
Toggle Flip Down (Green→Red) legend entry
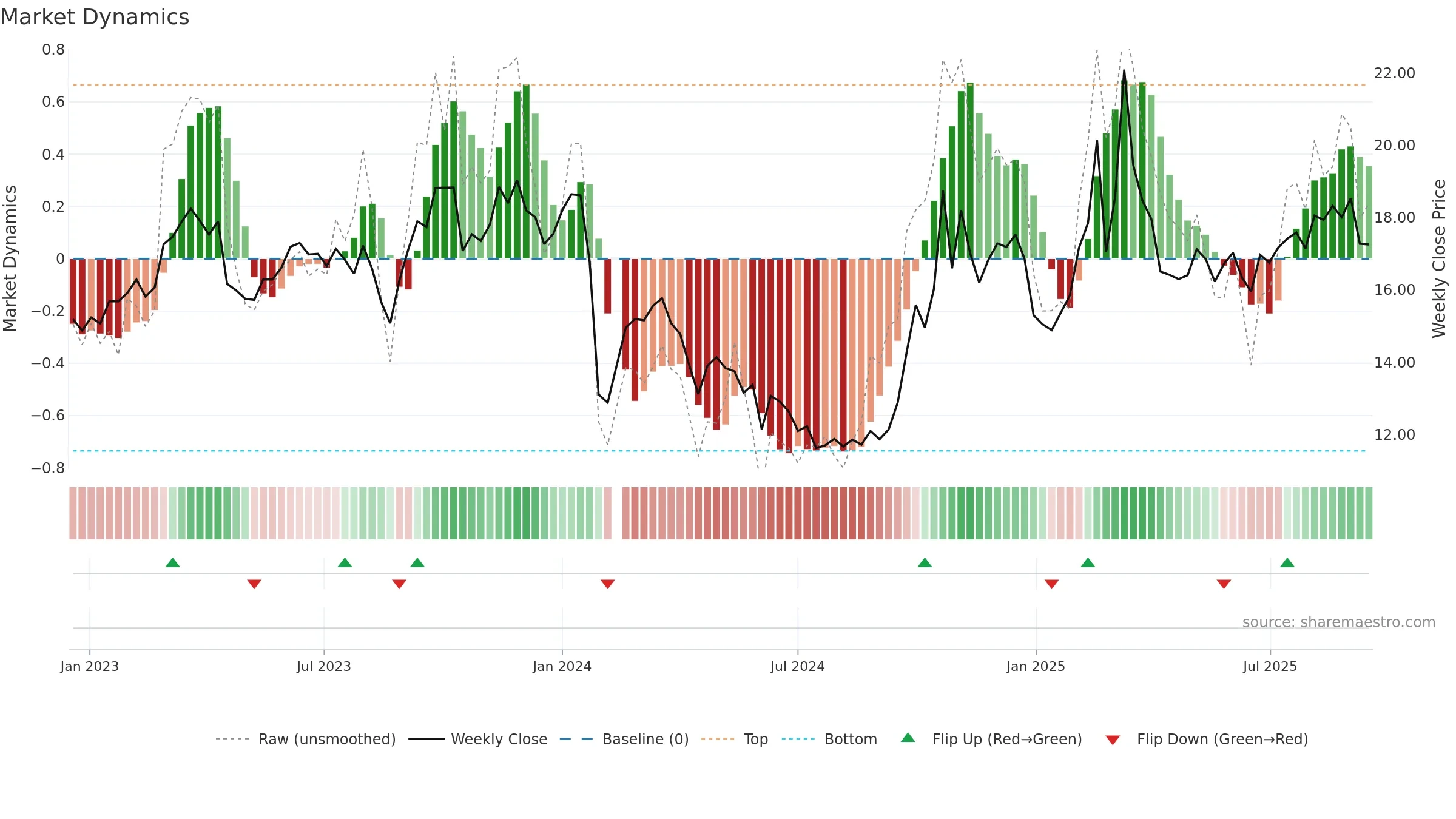point(1207,739)
